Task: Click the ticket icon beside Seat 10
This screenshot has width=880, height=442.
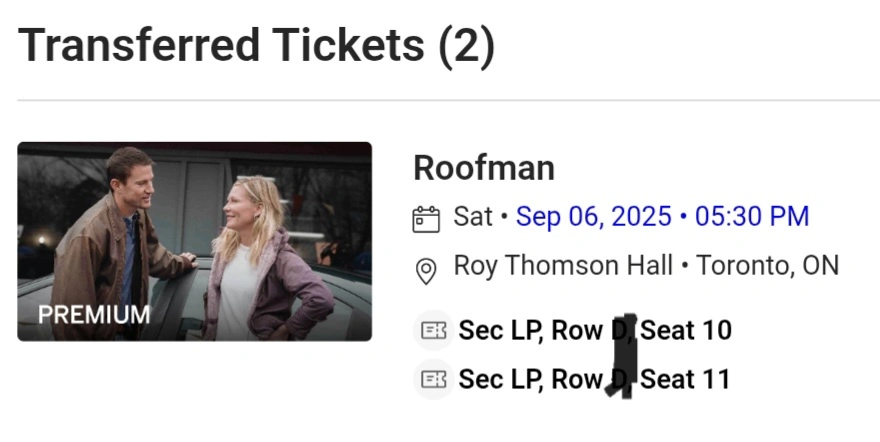Action: pyautogui.click(x=433, y=331)
